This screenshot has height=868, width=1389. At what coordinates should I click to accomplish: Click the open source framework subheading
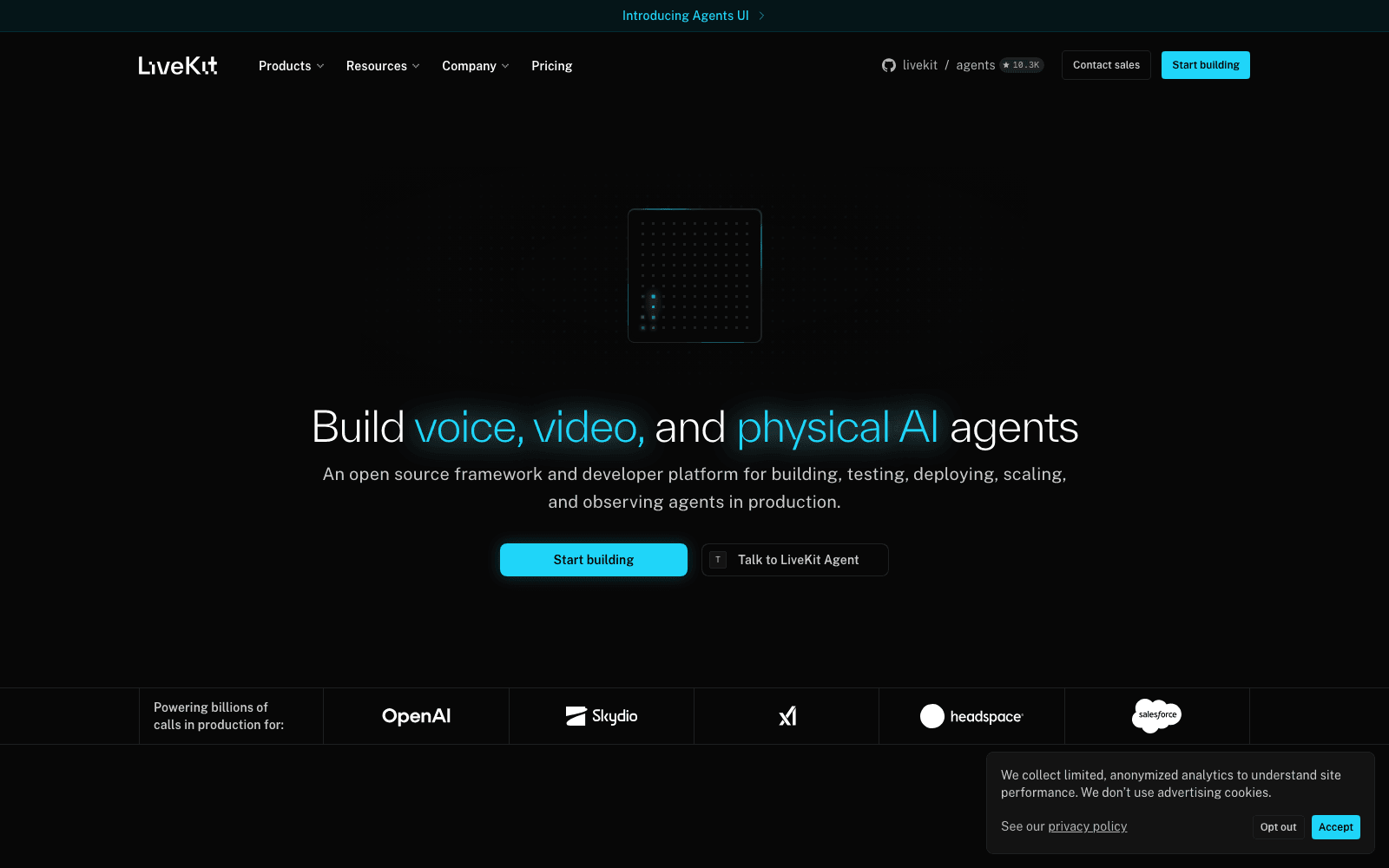click(694, 488)
